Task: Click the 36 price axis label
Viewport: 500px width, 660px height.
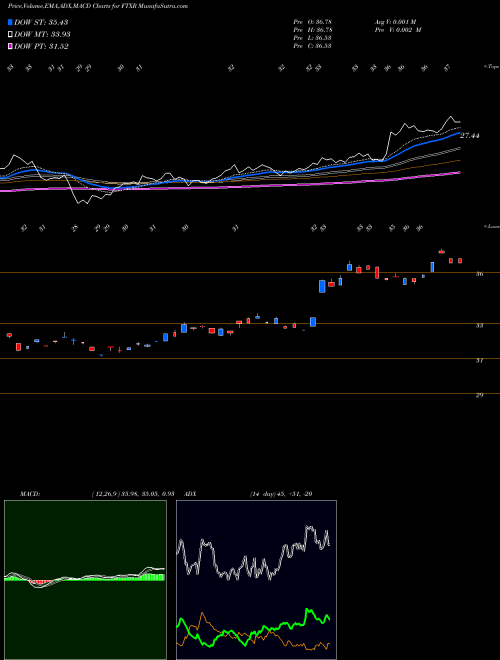Action: pos(479,274)
